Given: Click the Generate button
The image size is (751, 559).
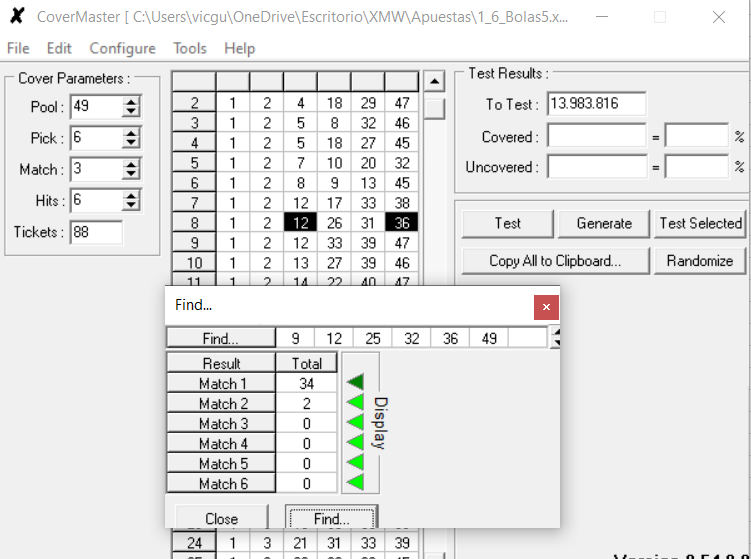Looking at the screenshot, I should 604,224.
